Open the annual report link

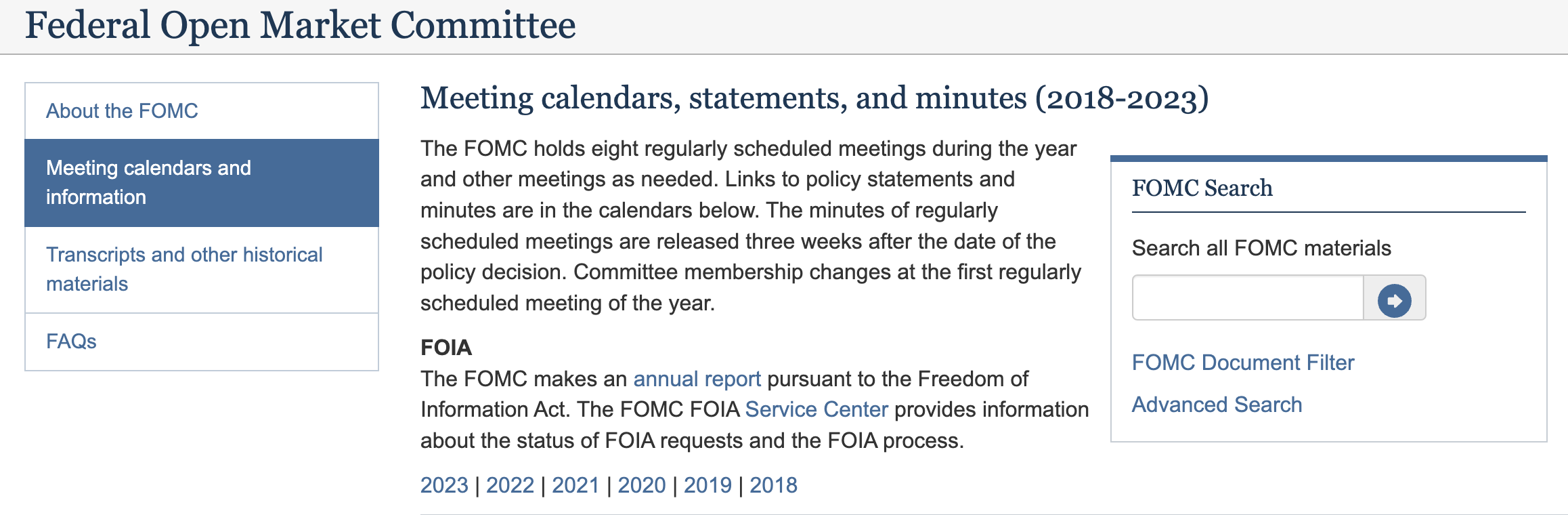tap(697, 379)
